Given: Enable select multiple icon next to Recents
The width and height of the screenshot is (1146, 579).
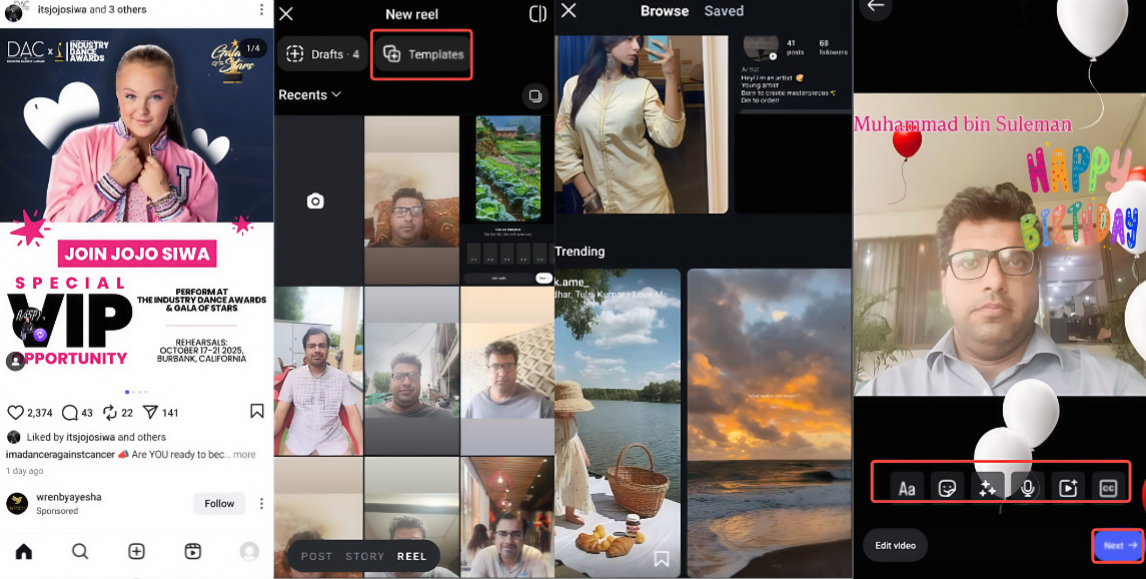Looking at the screenshot, I should (535, 96).
